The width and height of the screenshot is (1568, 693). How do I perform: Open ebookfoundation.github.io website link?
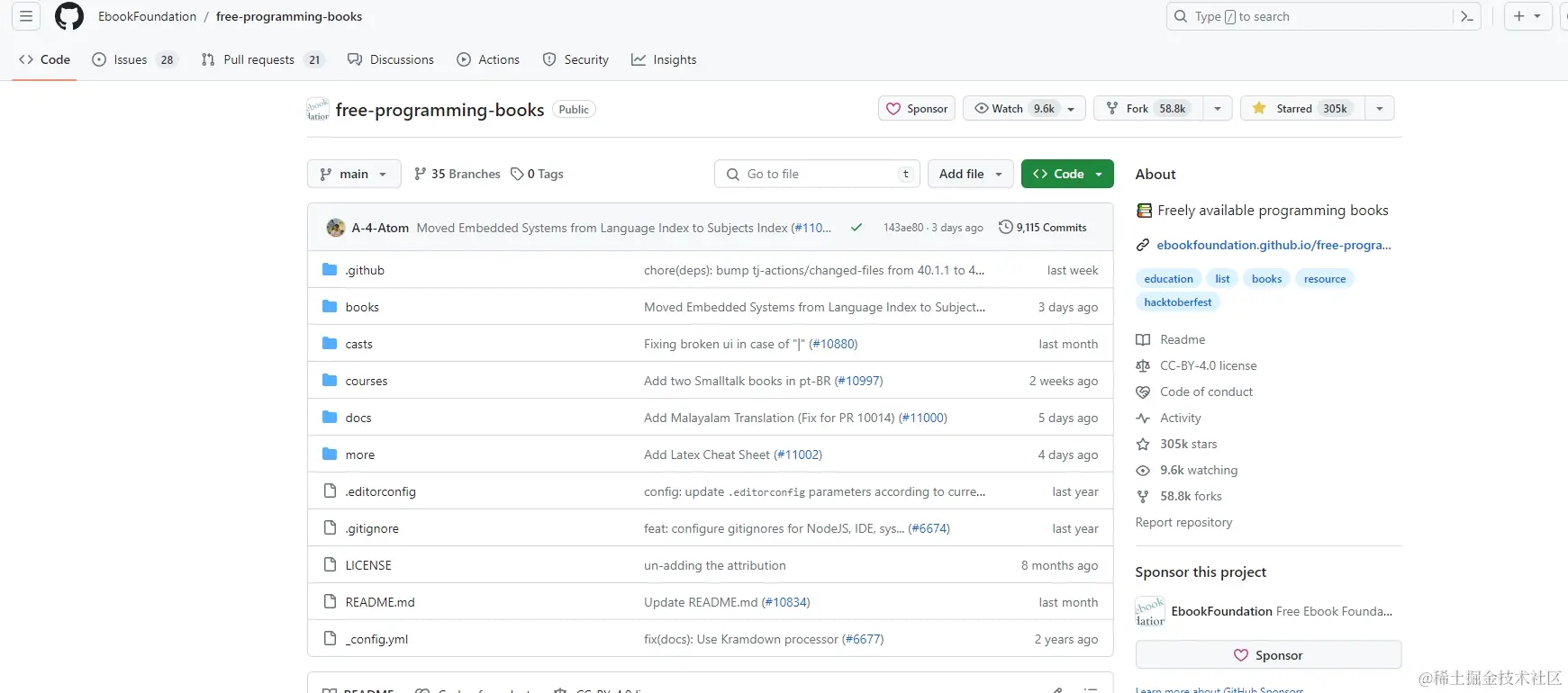pos(1273,245)
